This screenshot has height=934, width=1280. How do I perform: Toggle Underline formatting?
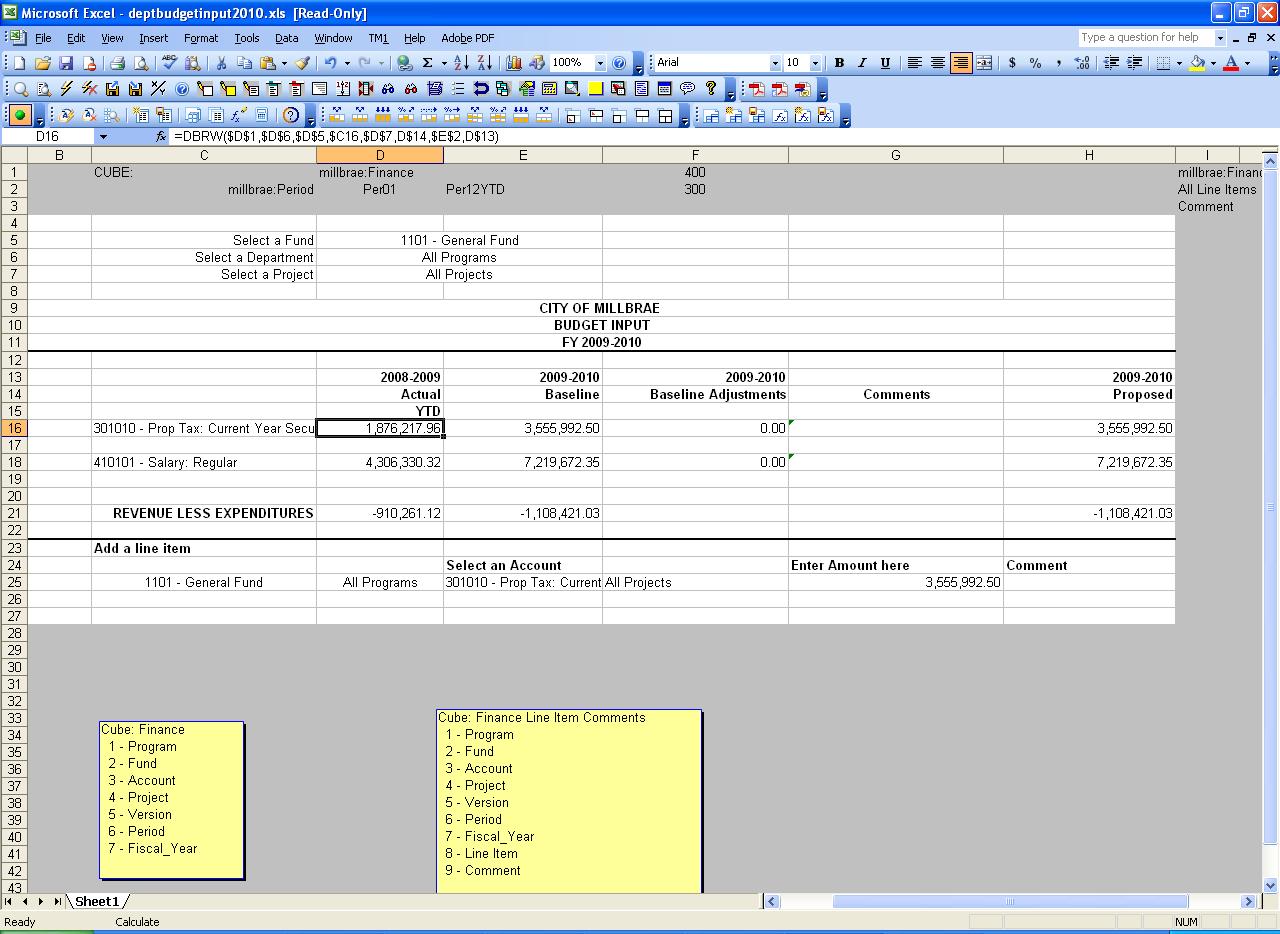(x=885, y=63)
